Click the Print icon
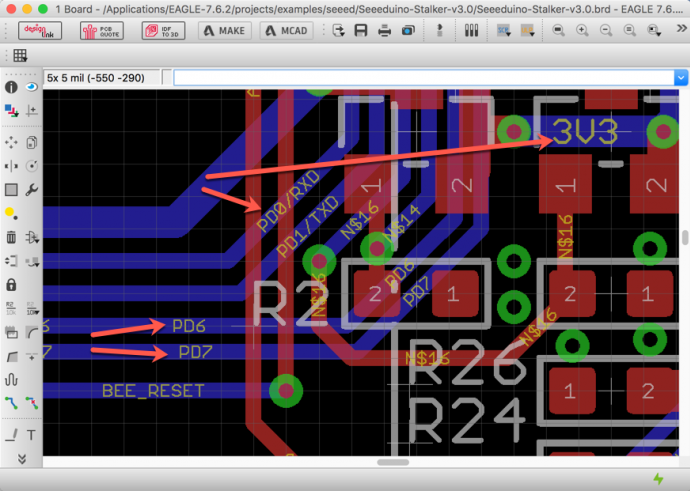The height and width of the screenshot is (491, 690). pyautogui.click(x=384, y=30)
